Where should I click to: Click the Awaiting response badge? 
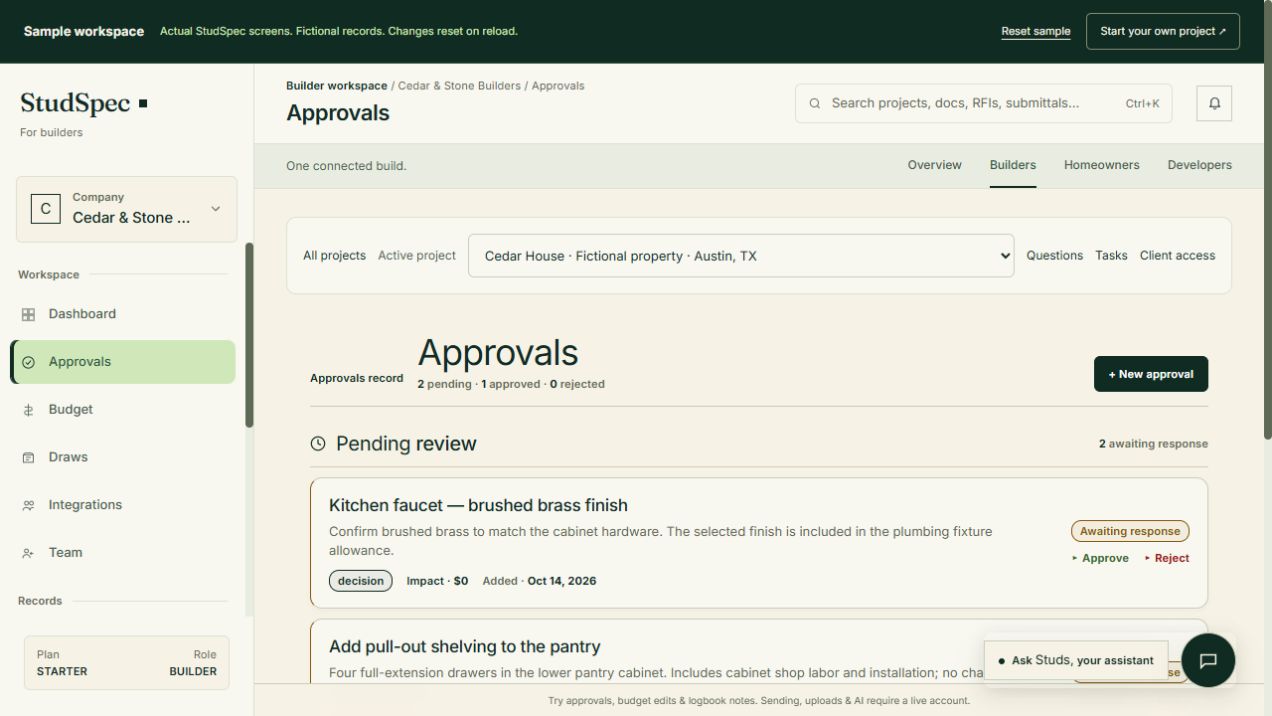pyautogui.click(x=1130, y=531)
